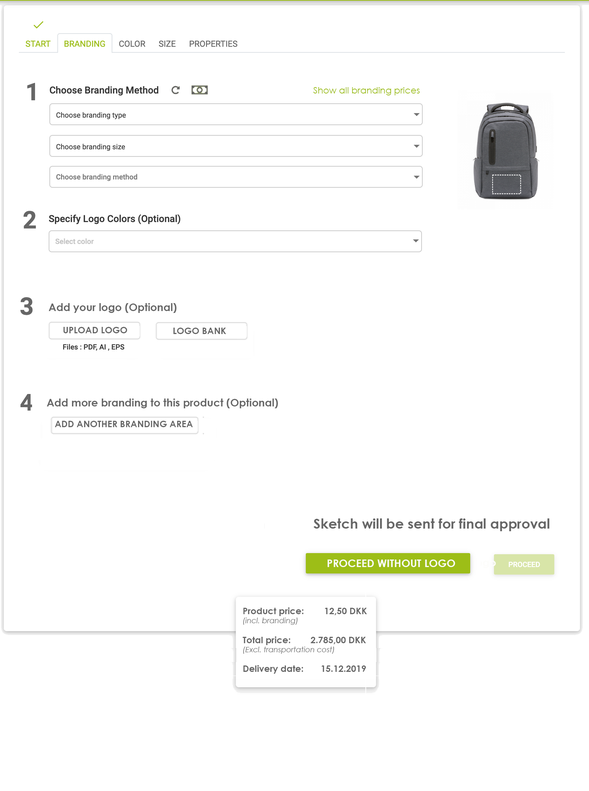Click ADD ANOTHER BRANDING AREA button
Viewport: 589px width, 791px height.
tap(124, 424)
